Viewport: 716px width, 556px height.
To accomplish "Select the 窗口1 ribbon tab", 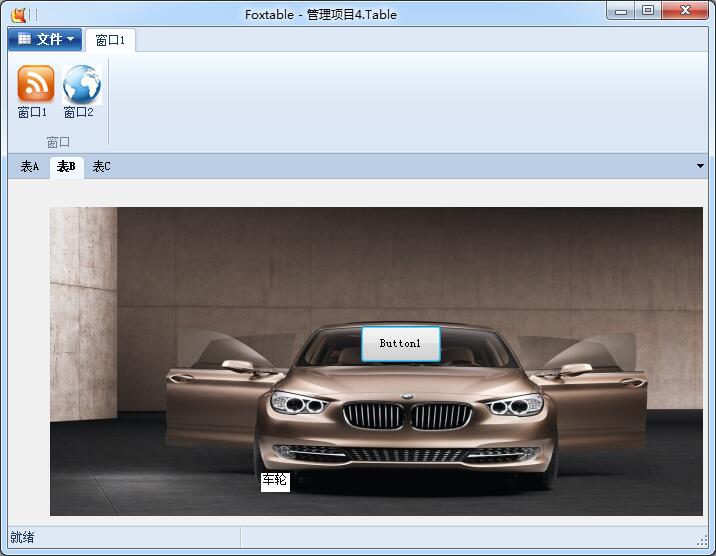I will pos(110,40).
